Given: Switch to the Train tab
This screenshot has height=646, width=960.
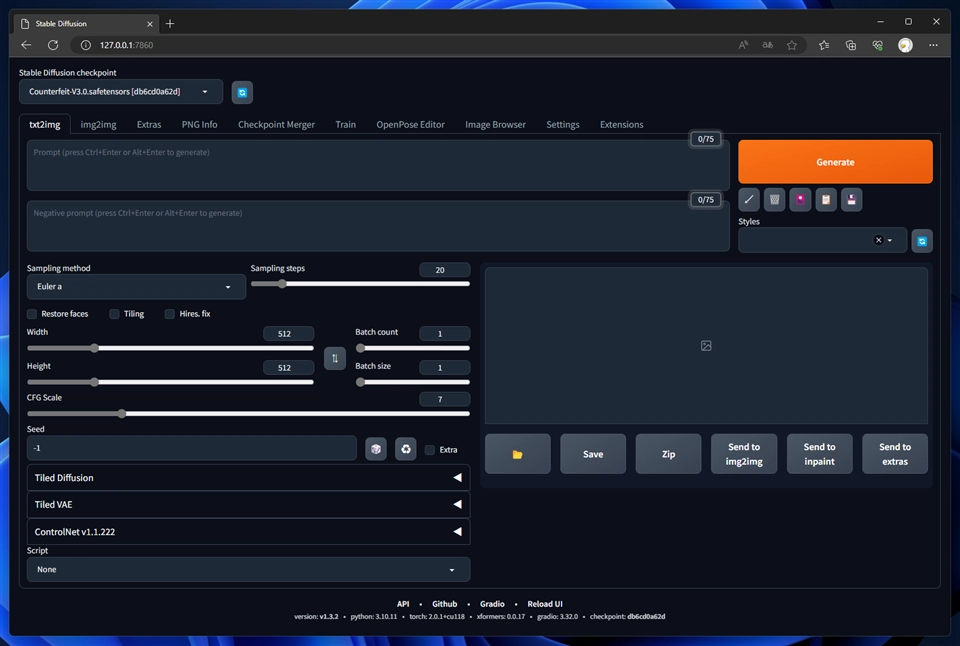Looking at the screenshot, I should click(345, 124).
